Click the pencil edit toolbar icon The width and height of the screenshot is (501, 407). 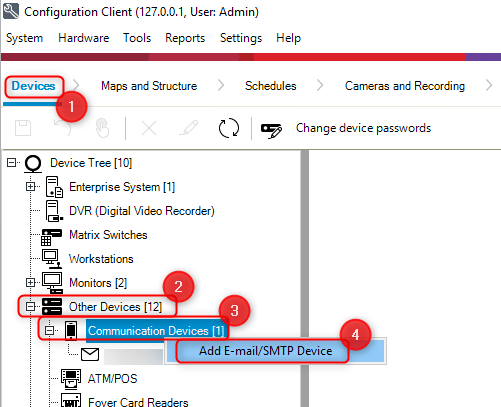[189, 128]
